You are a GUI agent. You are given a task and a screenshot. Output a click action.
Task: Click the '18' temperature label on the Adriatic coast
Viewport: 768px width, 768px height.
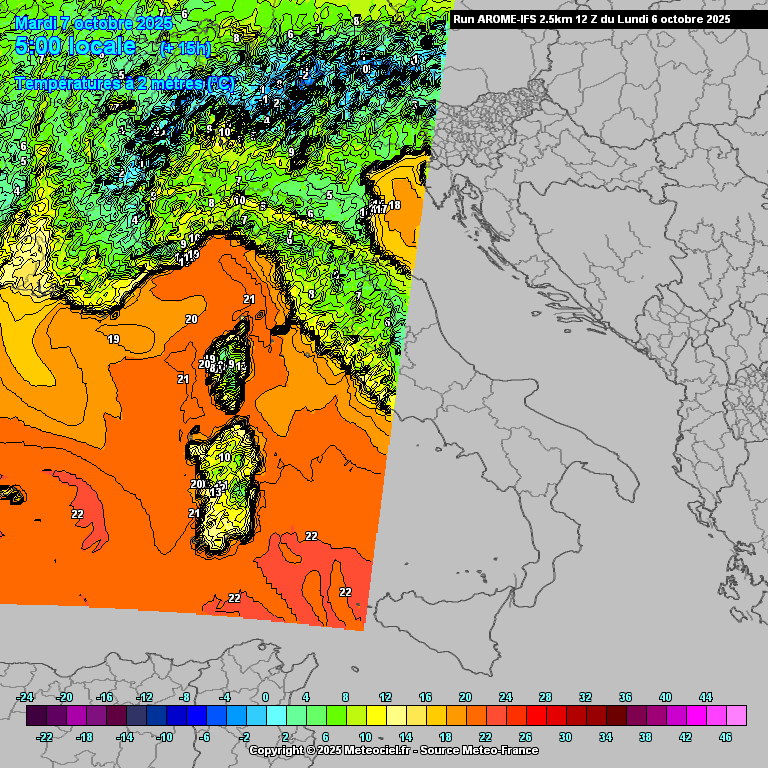coord(395,205)
